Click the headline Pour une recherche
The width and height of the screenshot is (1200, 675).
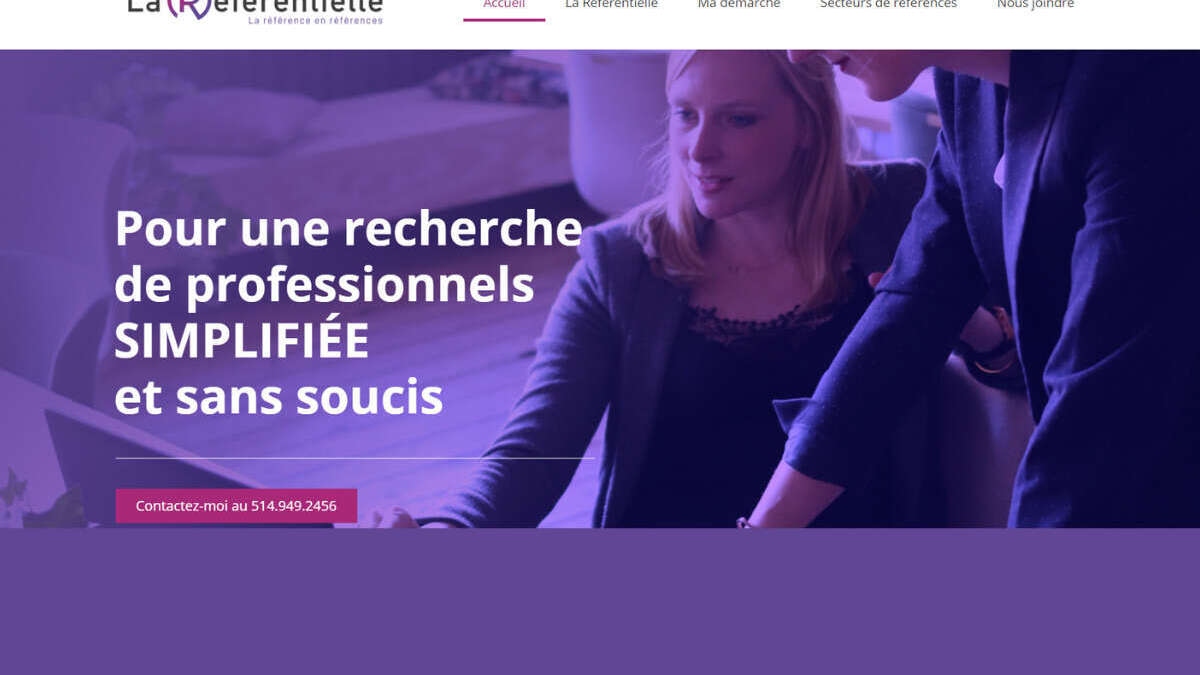[x=348, y=228]
